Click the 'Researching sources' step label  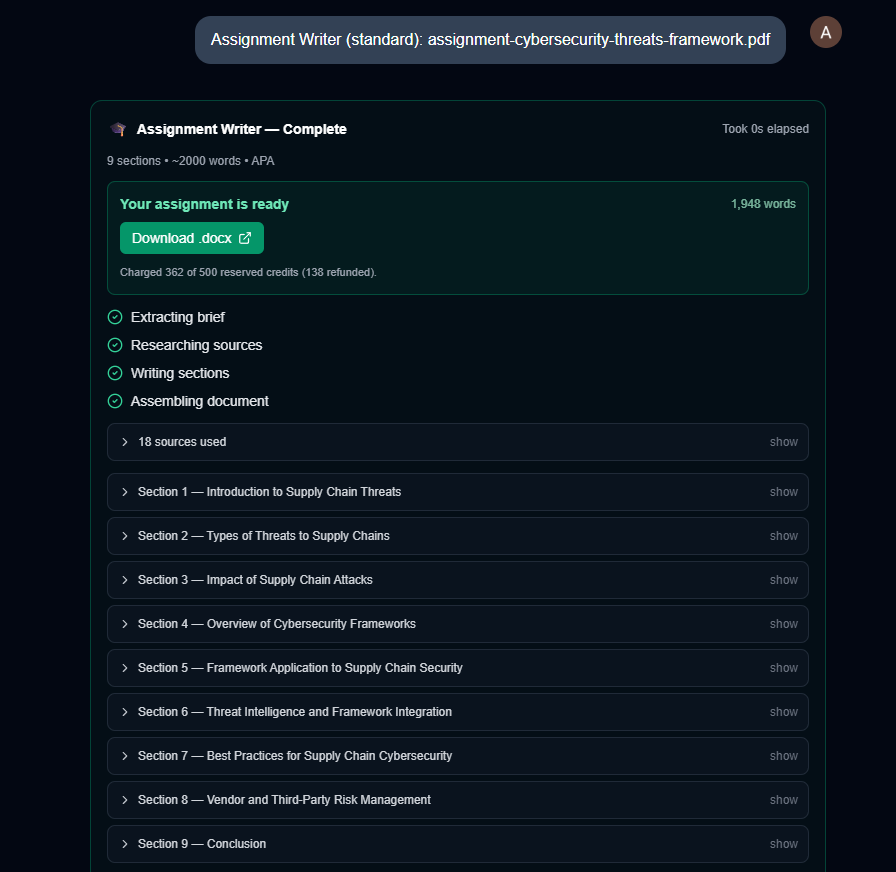click(x=197, y=345)
